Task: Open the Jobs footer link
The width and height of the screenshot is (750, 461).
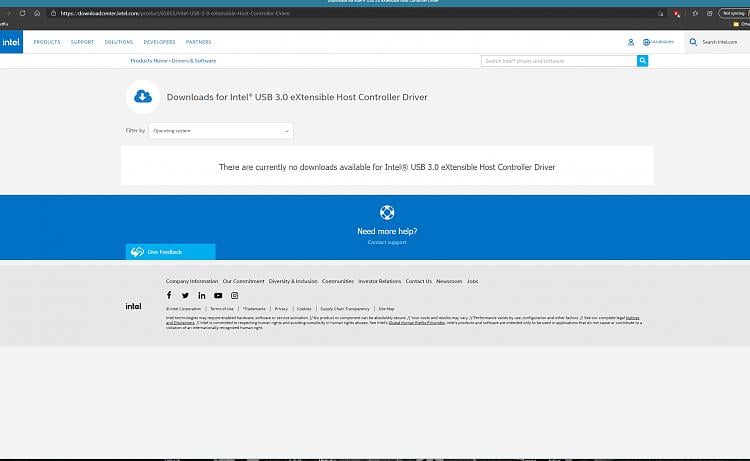Action: (x=473, y=281)
